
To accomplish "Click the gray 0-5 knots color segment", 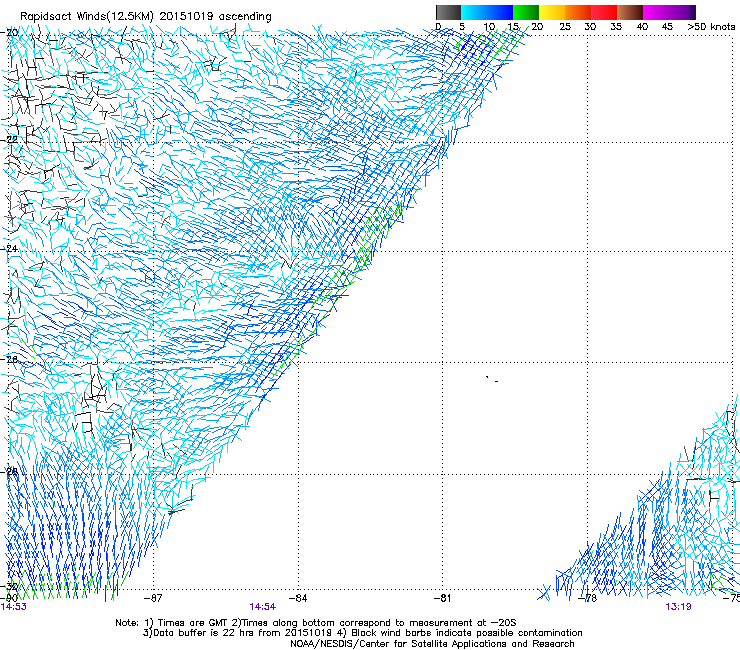I will click(448, 12).
